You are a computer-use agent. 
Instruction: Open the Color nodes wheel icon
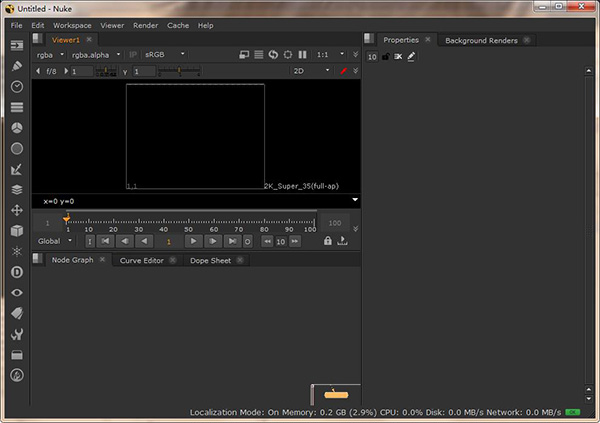coord(17,128)
